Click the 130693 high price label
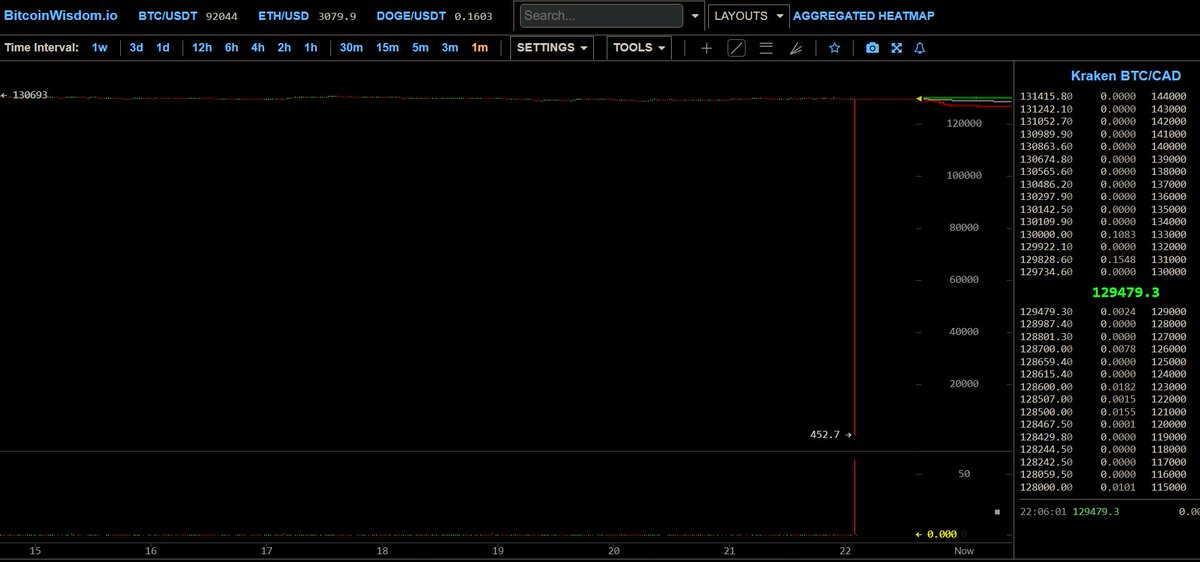1200x562 pixels. tap(30, 95)
